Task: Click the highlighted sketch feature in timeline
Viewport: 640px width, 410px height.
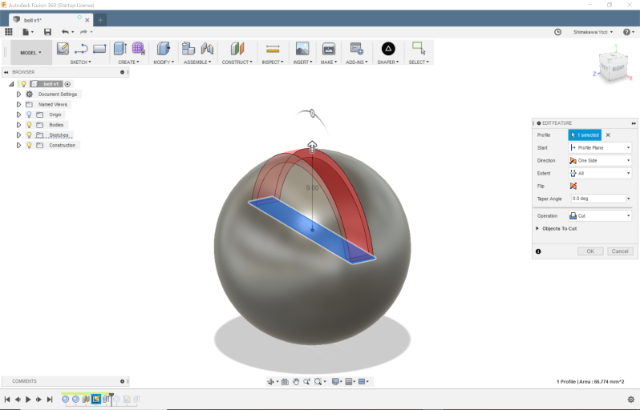Action: 96,399
